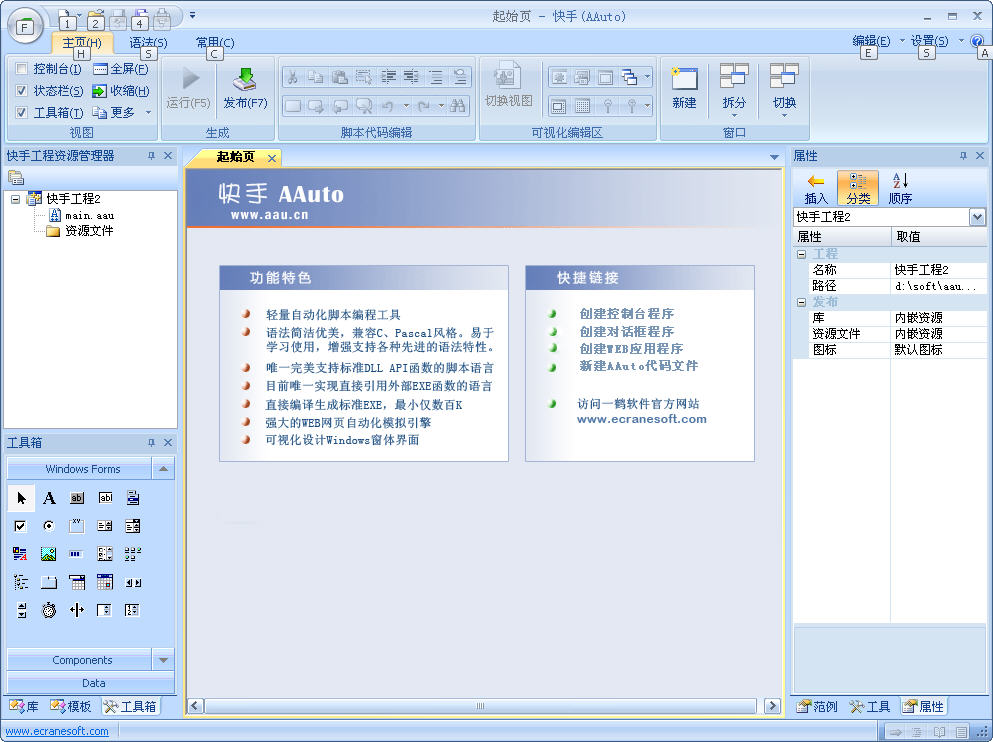
Task: Click www.ecranesoft.com in the status bar
Action: (57, 731)
